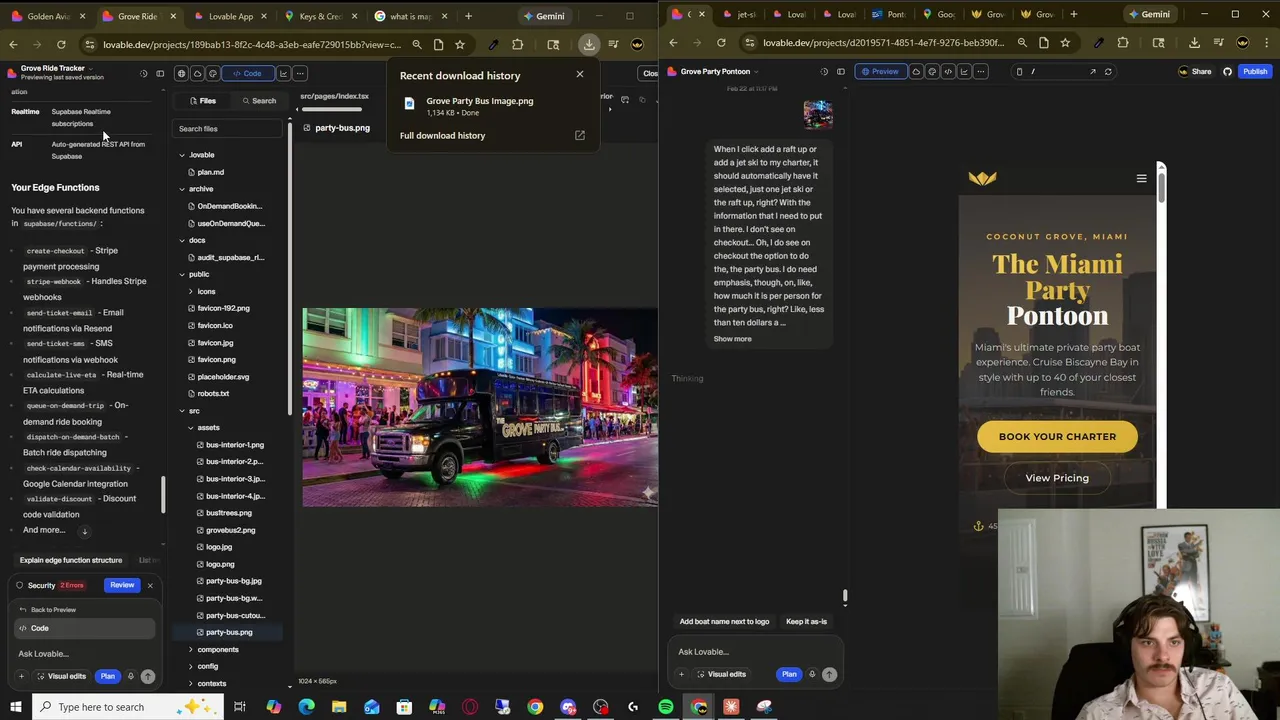Viewport: 1280px width, 720px height.
Task: Open Grove Party Bus Image.png download
Action: point(479,101)
